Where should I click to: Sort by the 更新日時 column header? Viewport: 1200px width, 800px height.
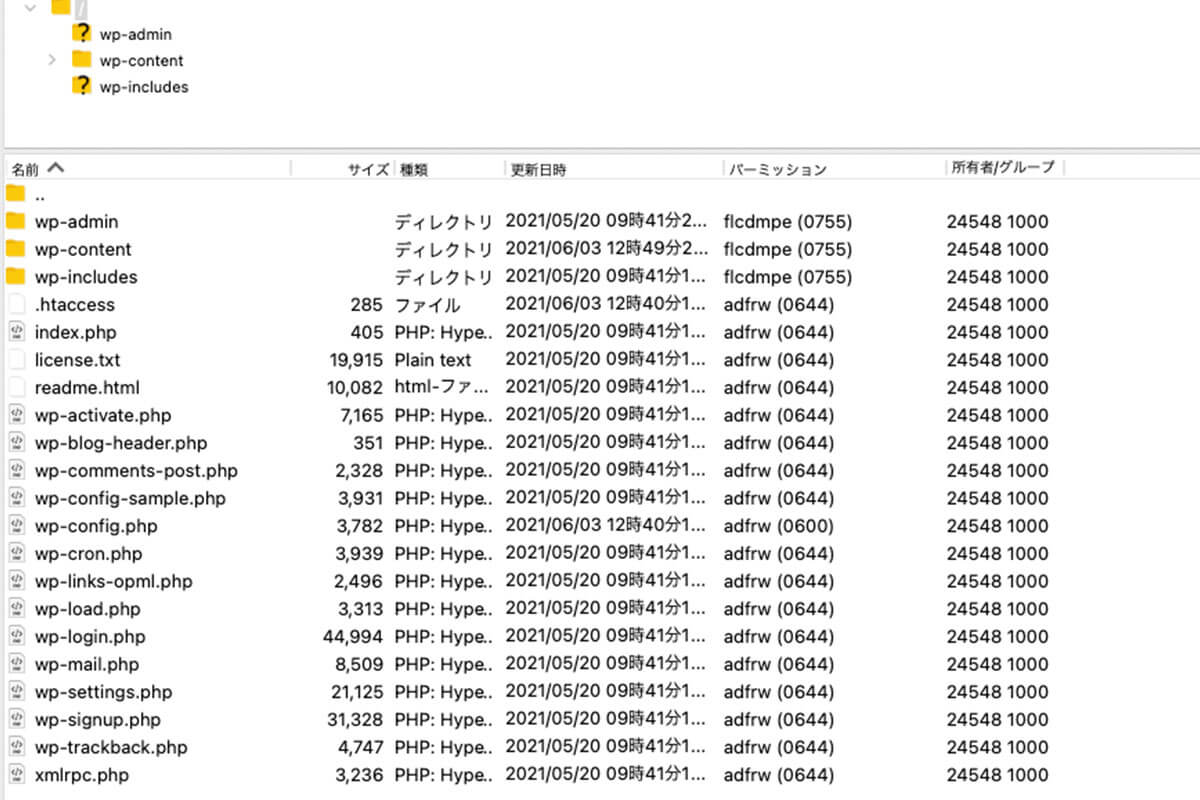[538, 169]
